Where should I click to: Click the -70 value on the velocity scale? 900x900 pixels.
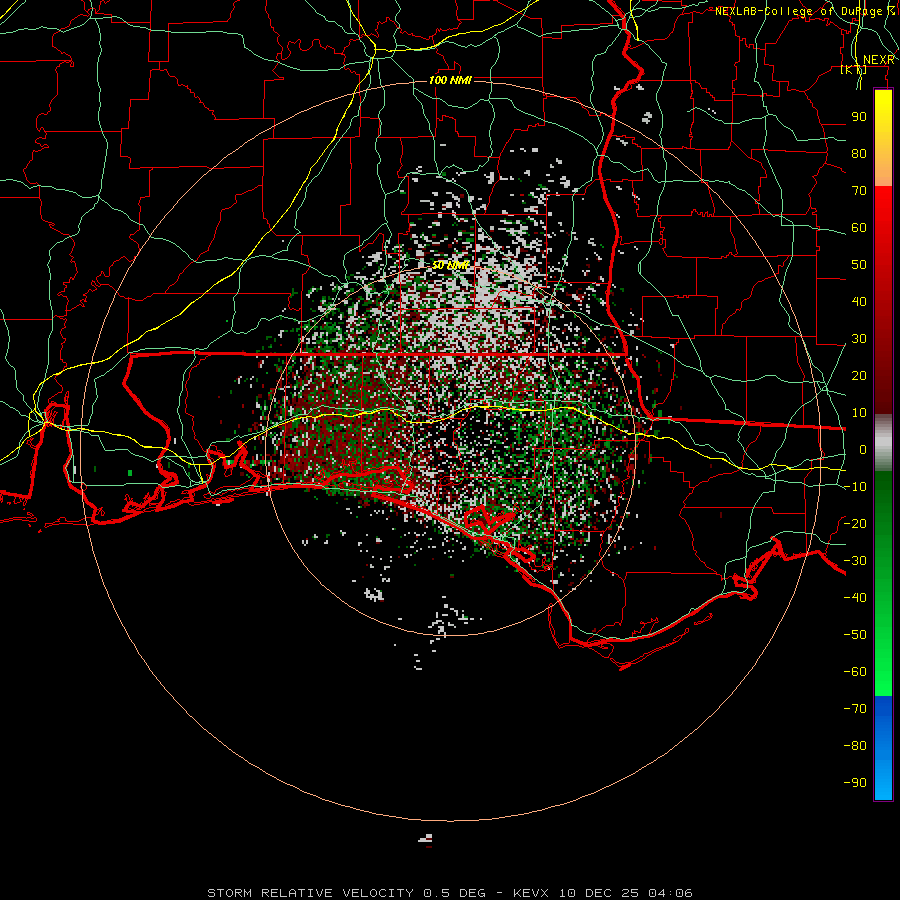pyautogui.click(x=855, y=709)
